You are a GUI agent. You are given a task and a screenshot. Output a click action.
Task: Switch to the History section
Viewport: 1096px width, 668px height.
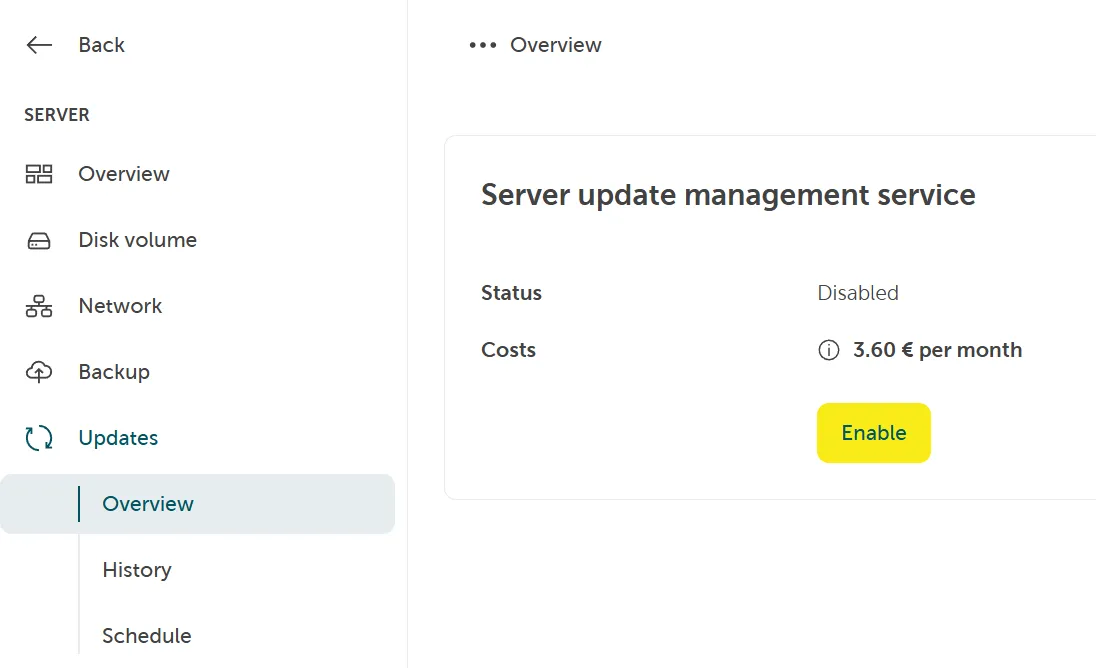coord(136,569)
